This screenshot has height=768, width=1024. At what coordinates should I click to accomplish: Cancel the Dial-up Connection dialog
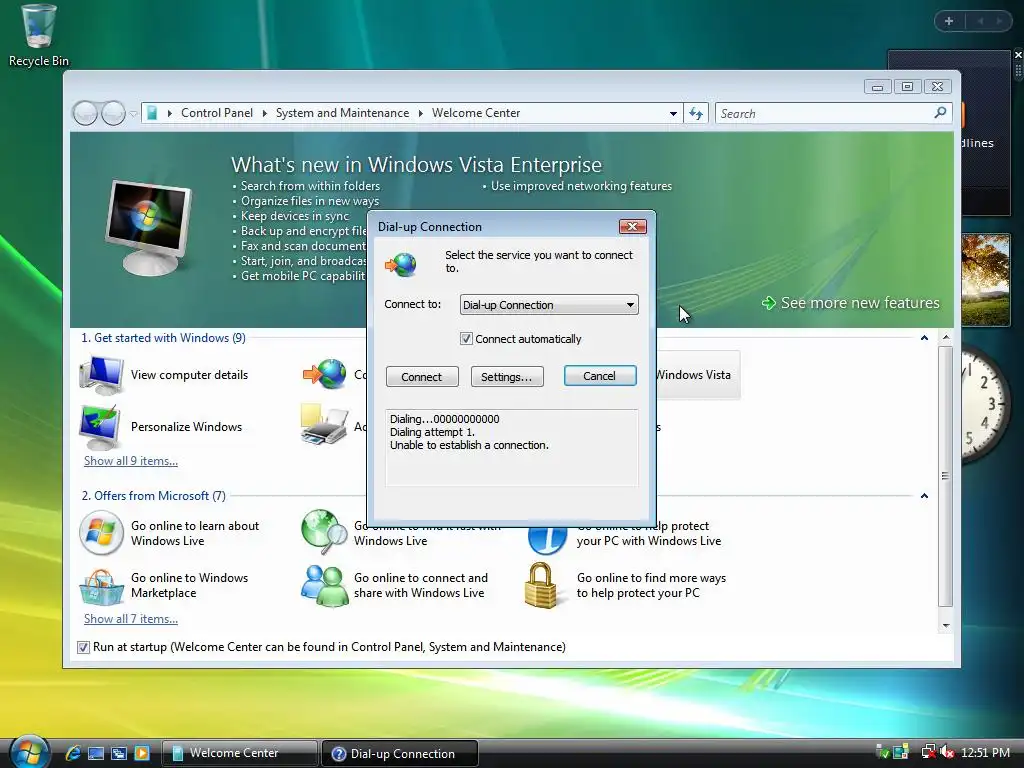600,376
